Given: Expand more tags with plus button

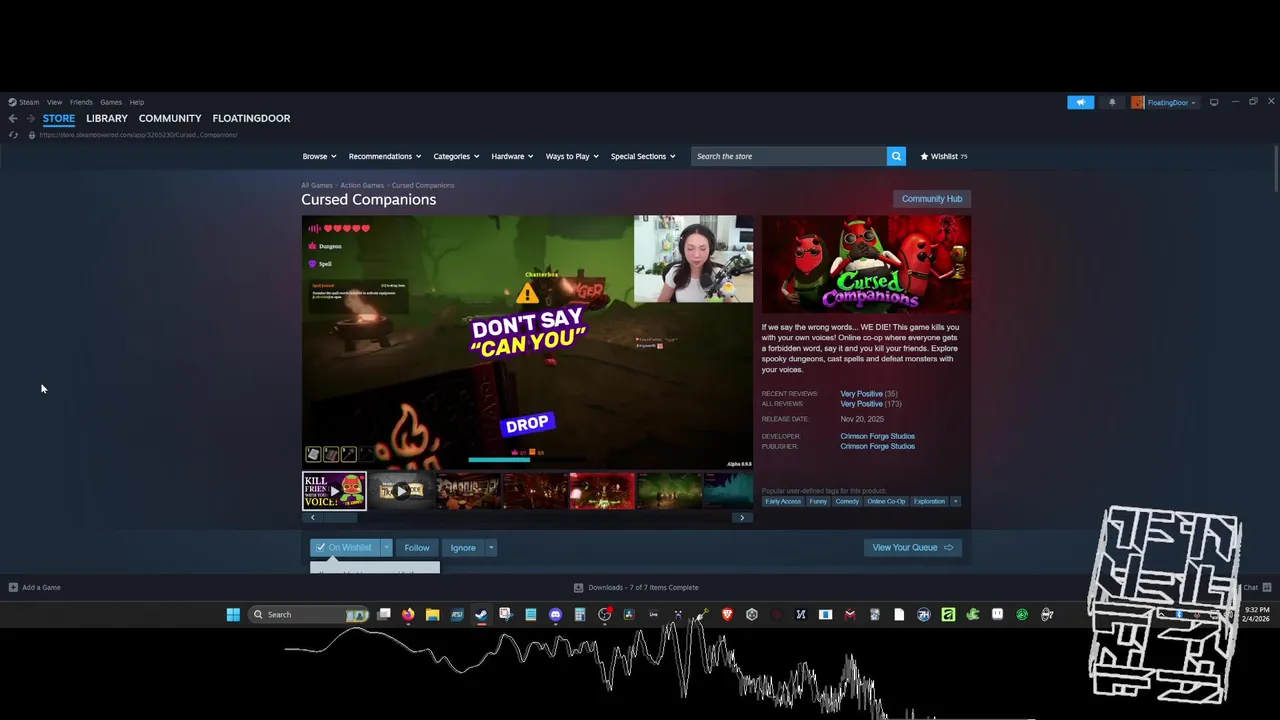Looking at the screenshot, I should tap(955, 501).
